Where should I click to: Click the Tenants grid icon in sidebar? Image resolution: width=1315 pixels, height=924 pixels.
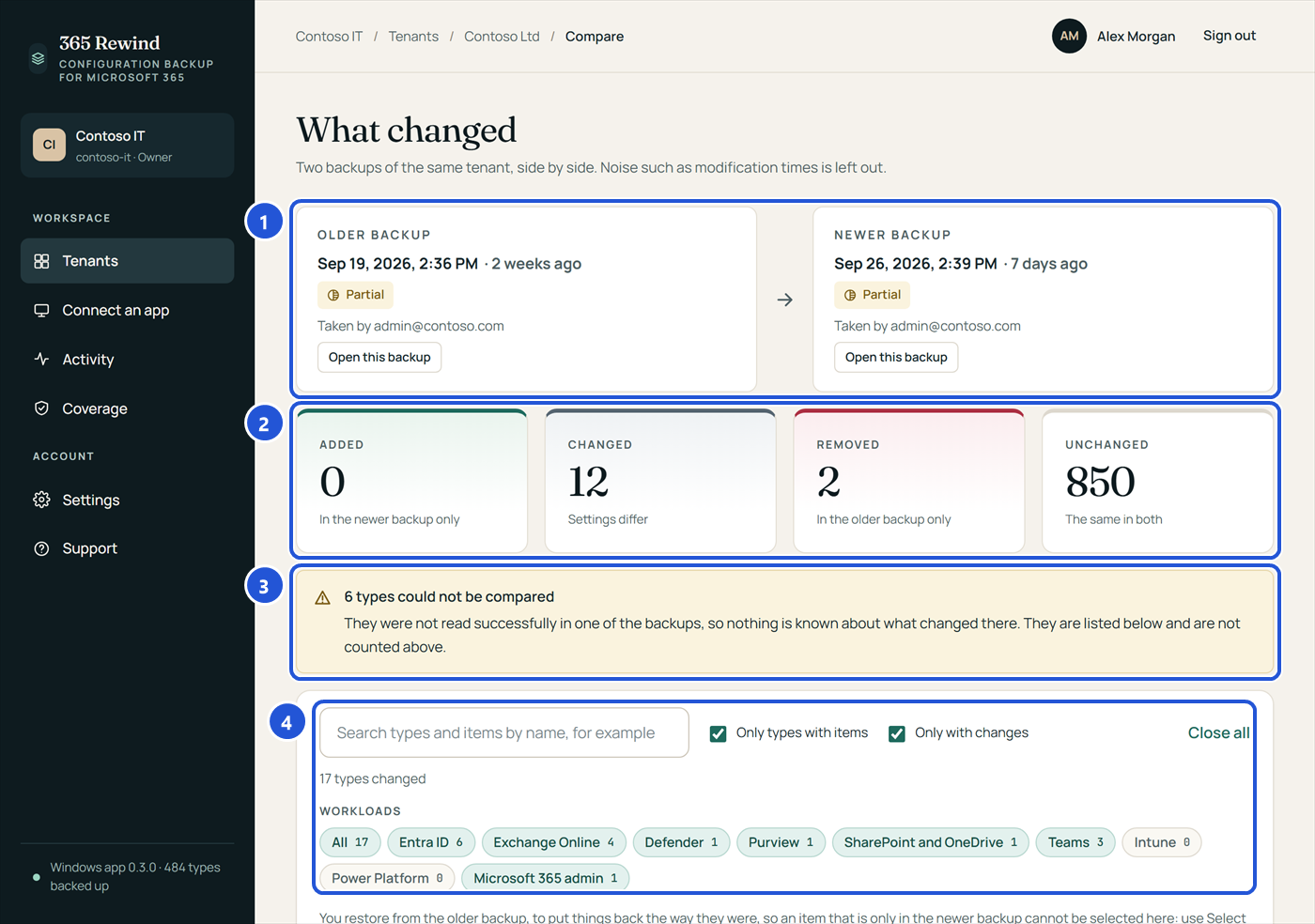point(41,261)
